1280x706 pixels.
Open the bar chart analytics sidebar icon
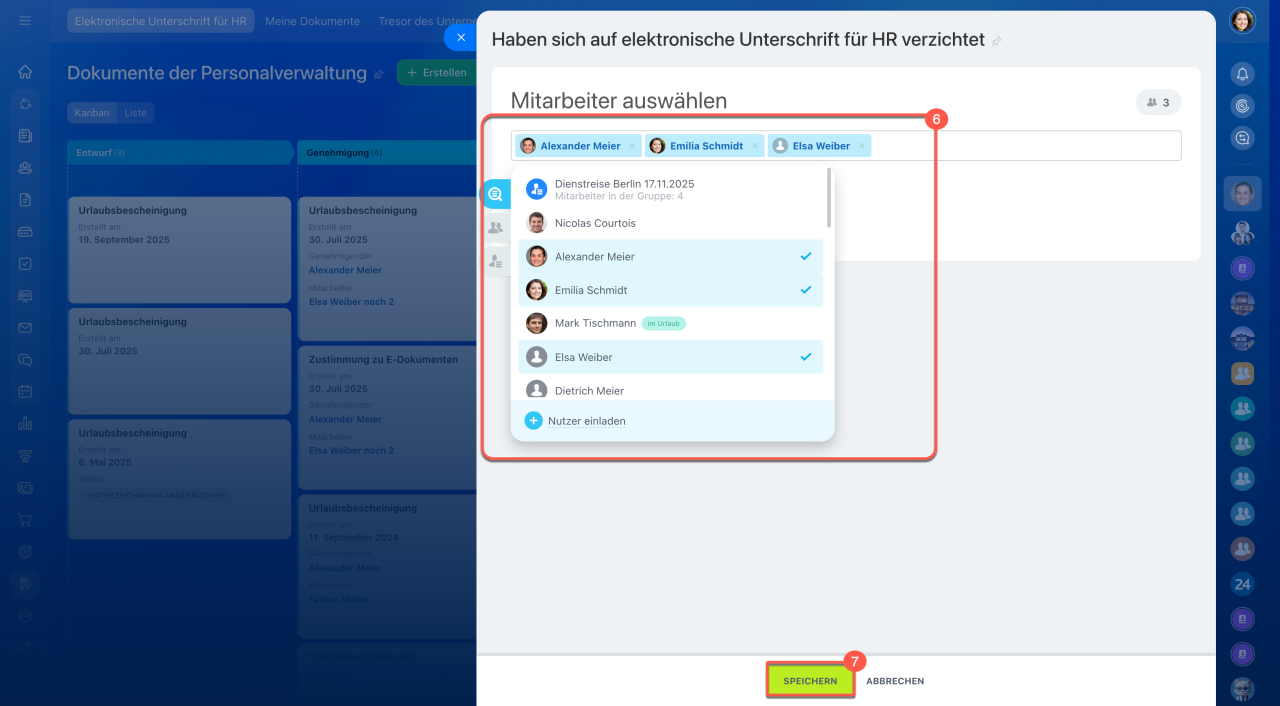tap(25, 423)
